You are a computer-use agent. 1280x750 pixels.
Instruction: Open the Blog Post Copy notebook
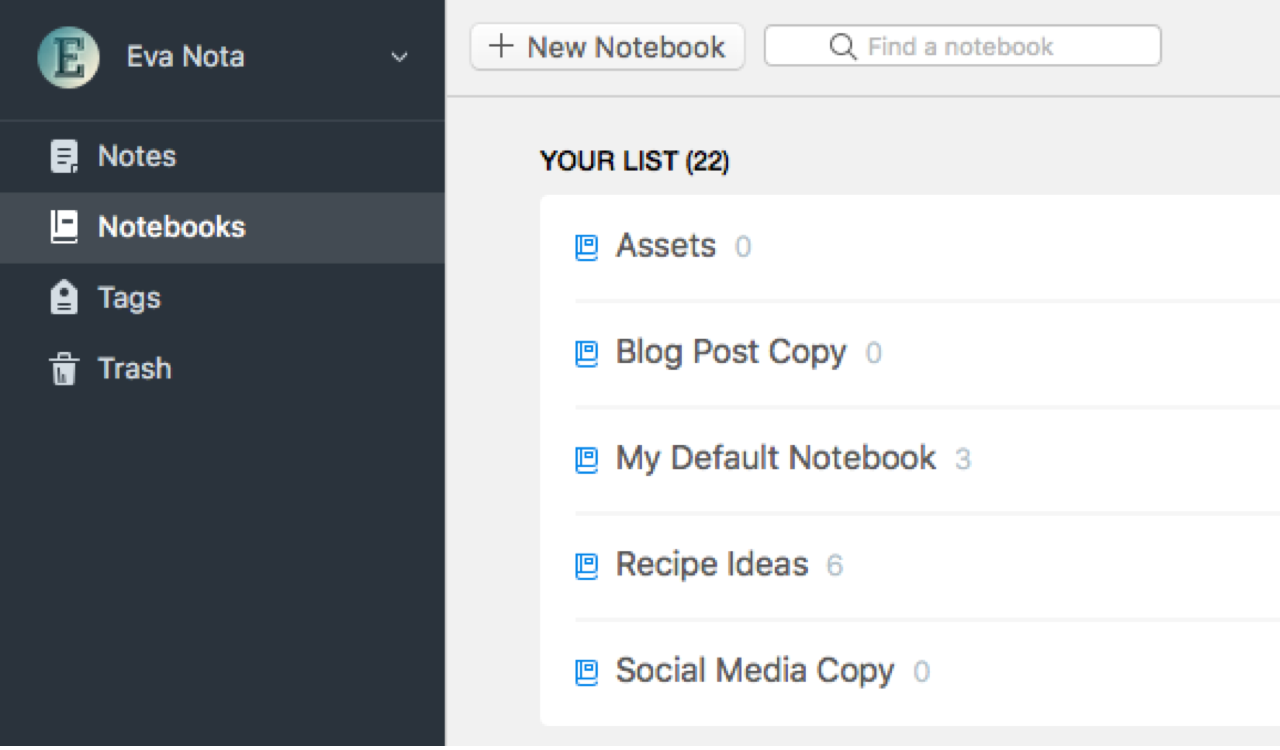[731, 352]
